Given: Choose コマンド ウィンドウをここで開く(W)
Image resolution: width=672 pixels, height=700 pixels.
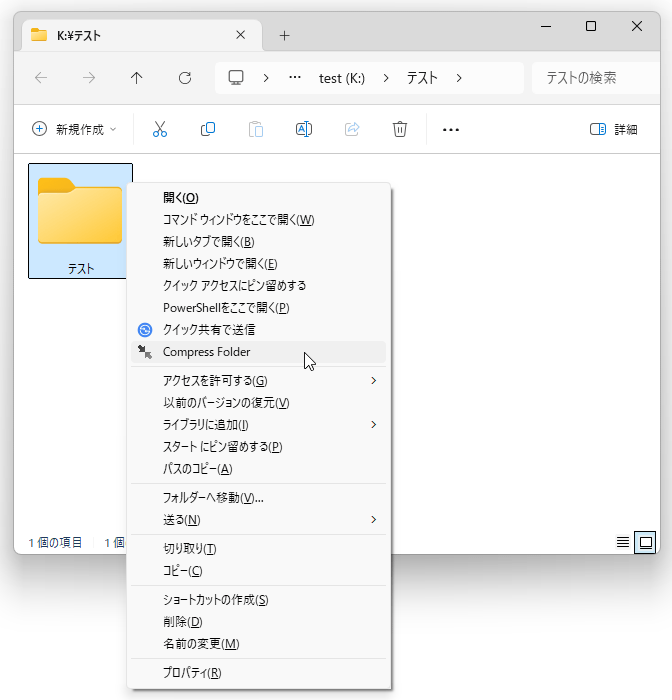Looking at the screenshot, I should [258, 219].
